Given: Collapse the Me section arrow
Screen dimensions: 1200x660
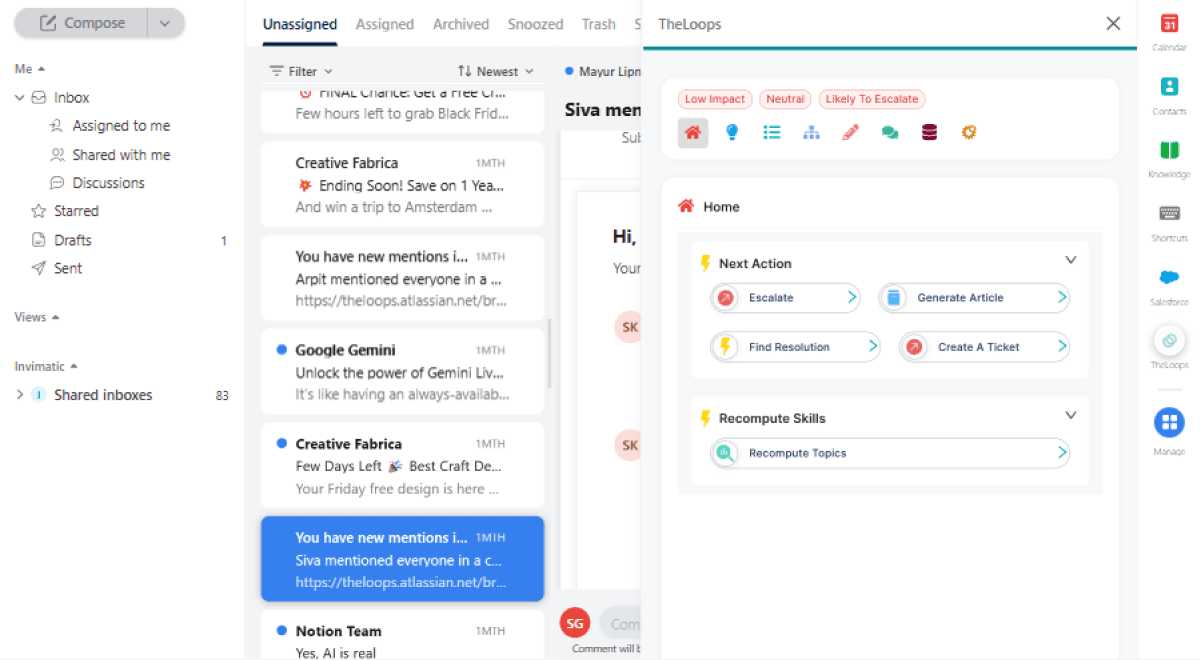Looking at the screenshot, I should point(42,69).
